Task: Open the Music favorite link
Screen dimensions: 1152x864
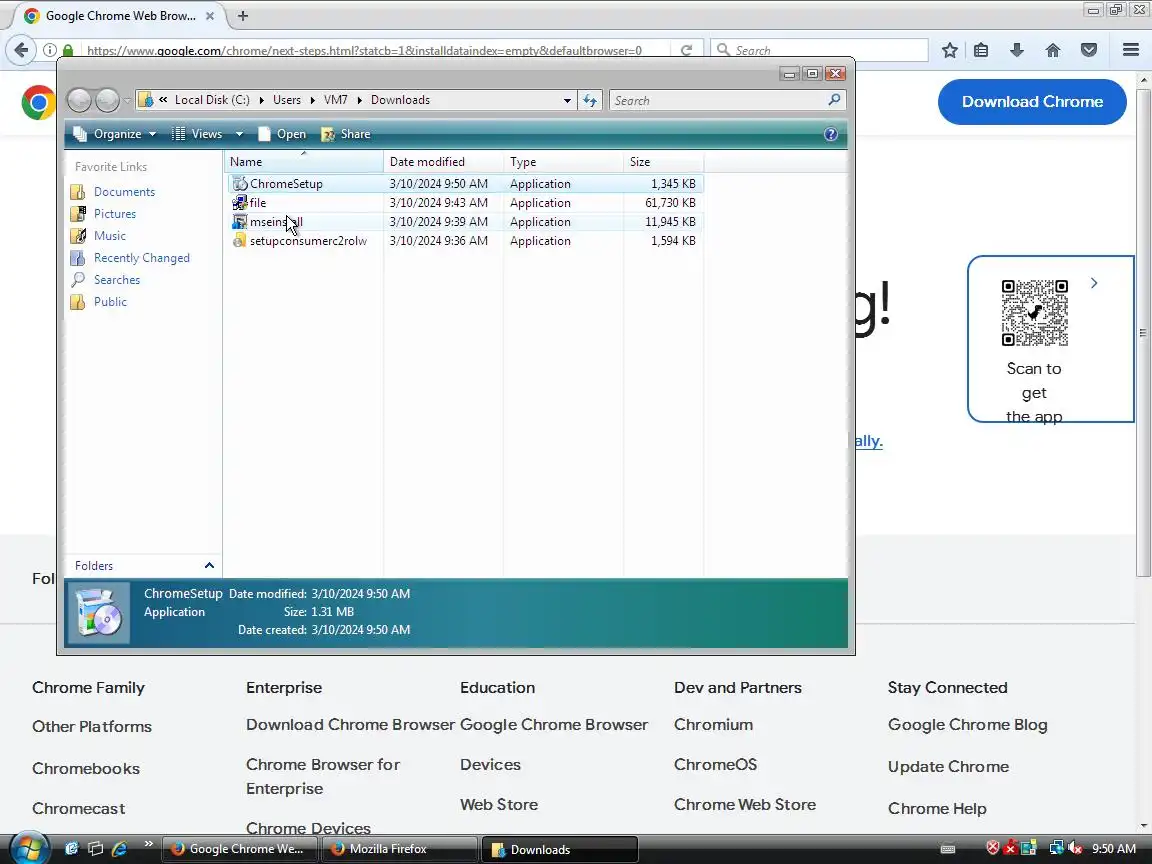Action: pos(109,236)
